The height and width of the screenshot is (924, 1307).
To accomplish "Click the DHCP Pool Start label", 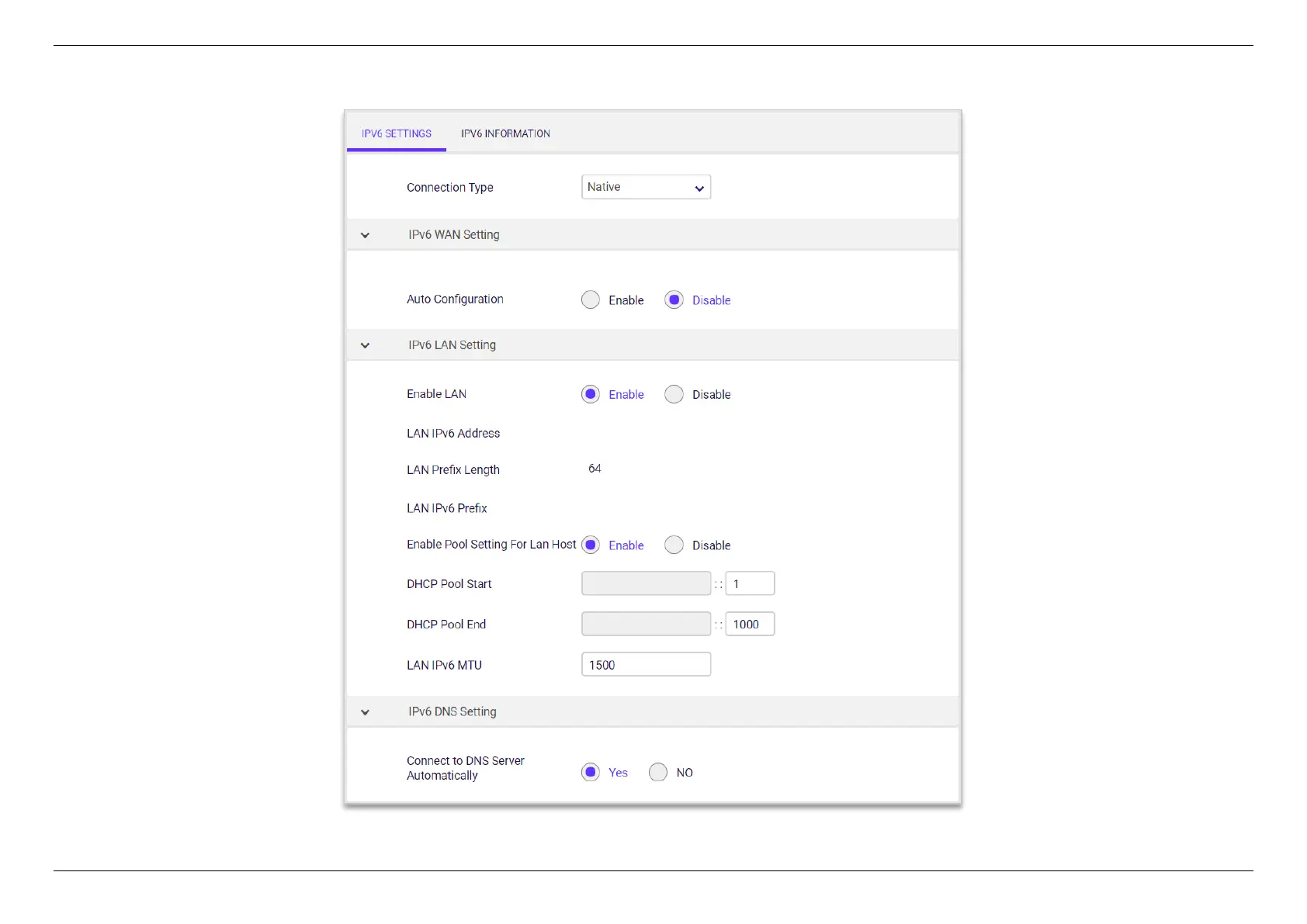I will (449, 584).
